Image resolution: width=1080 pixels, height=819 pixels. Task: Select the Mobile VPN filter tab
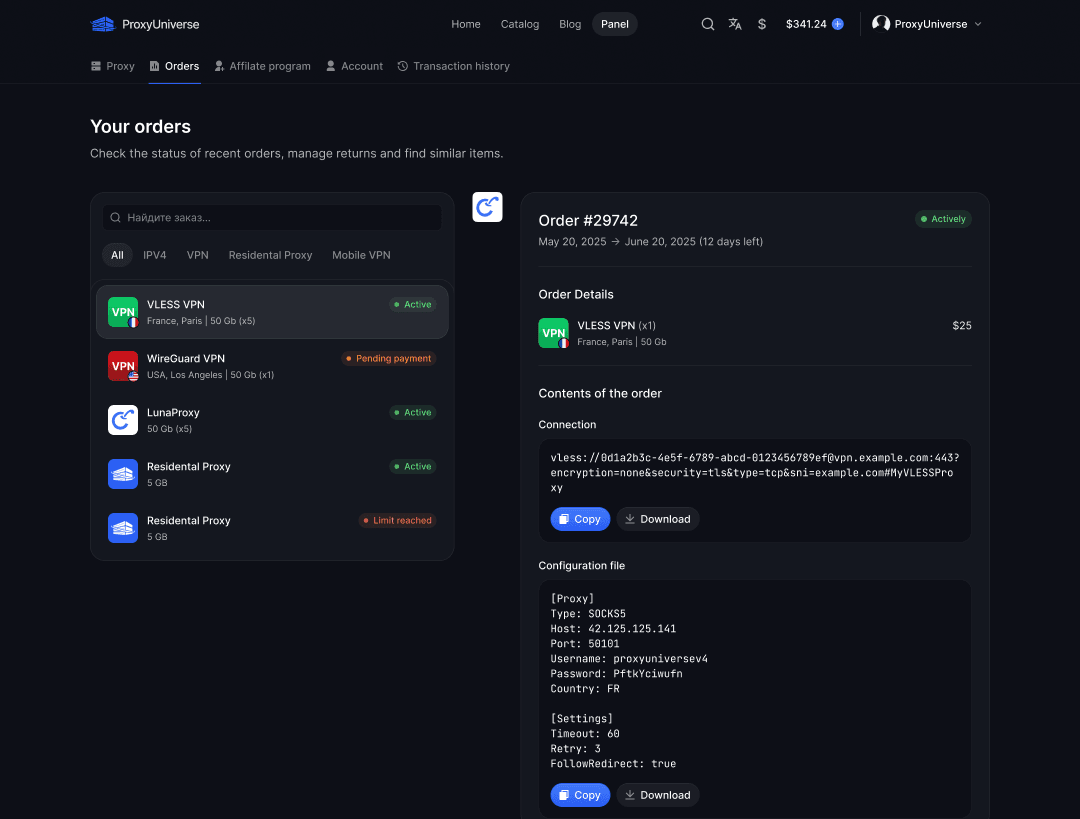pyautogui.click(x=361, y=255)
